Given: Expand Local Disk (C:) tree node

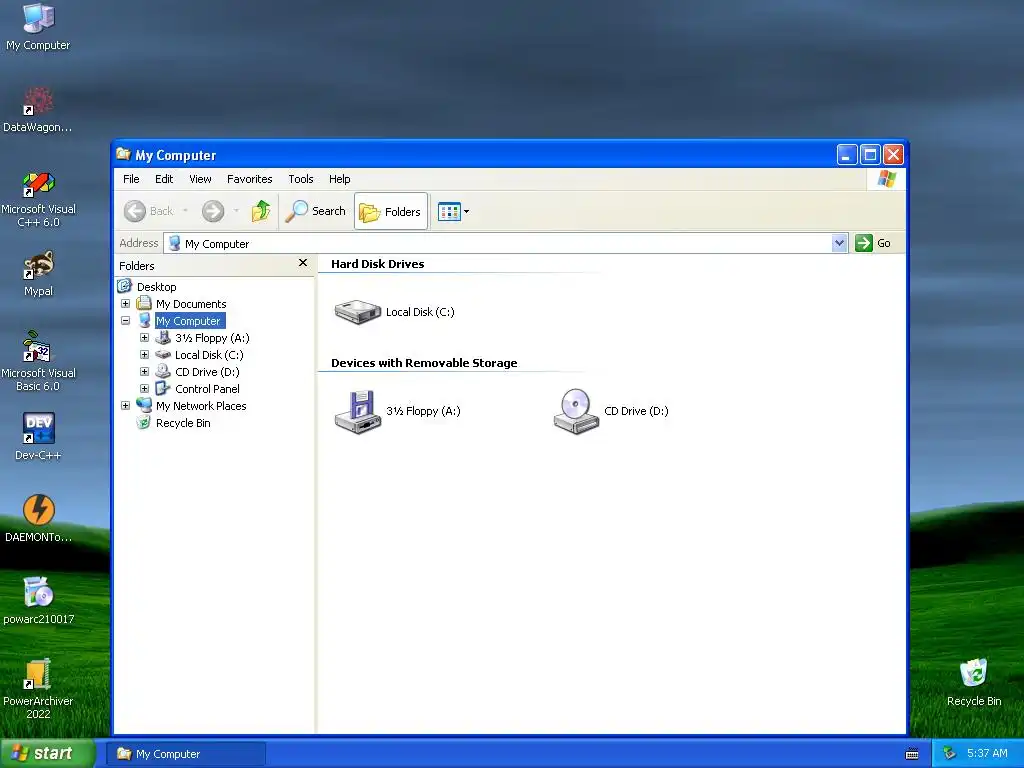Looking at the screenshot, I should 144,355.
